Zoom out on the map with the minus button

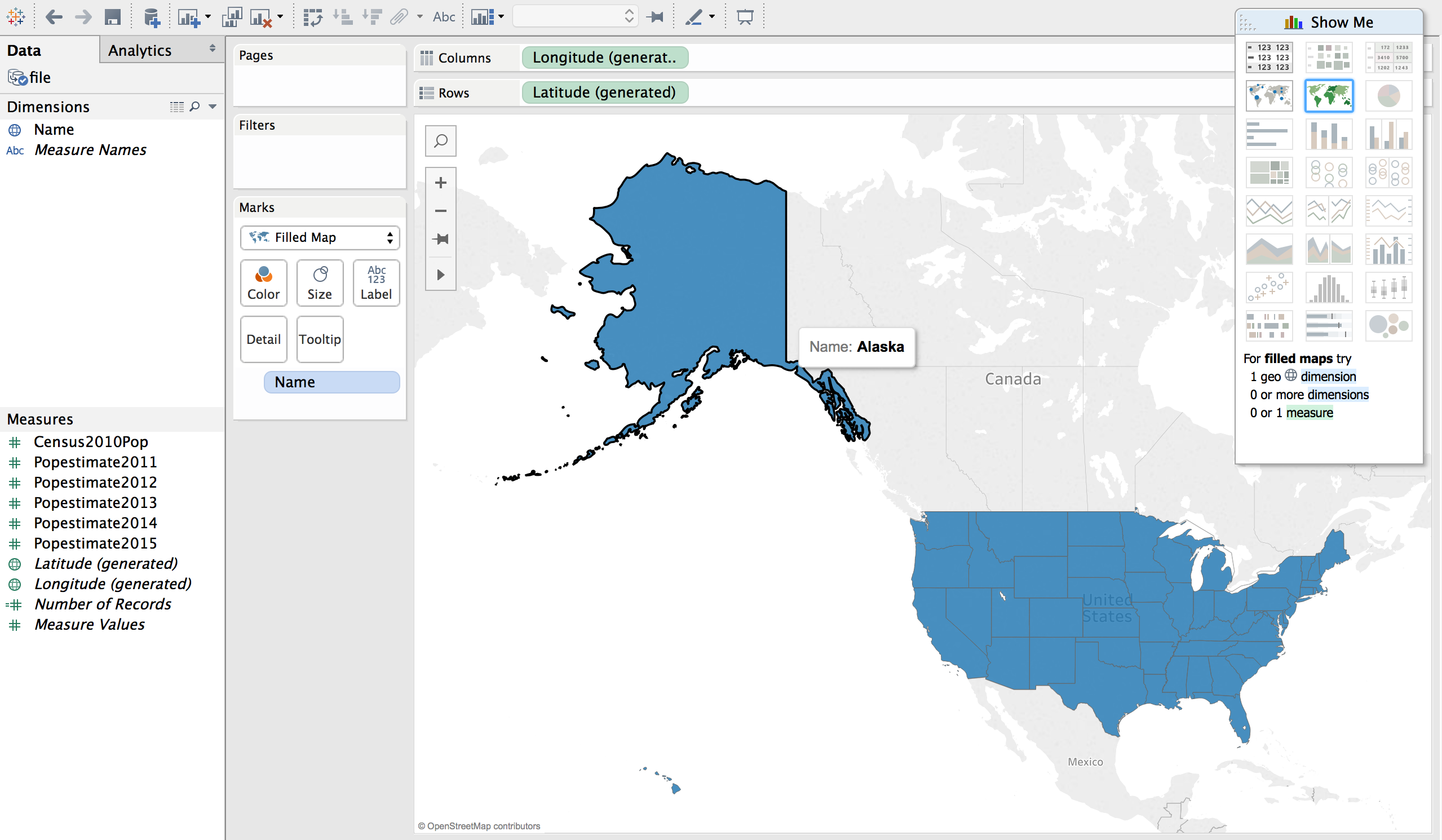coord(440,211)
